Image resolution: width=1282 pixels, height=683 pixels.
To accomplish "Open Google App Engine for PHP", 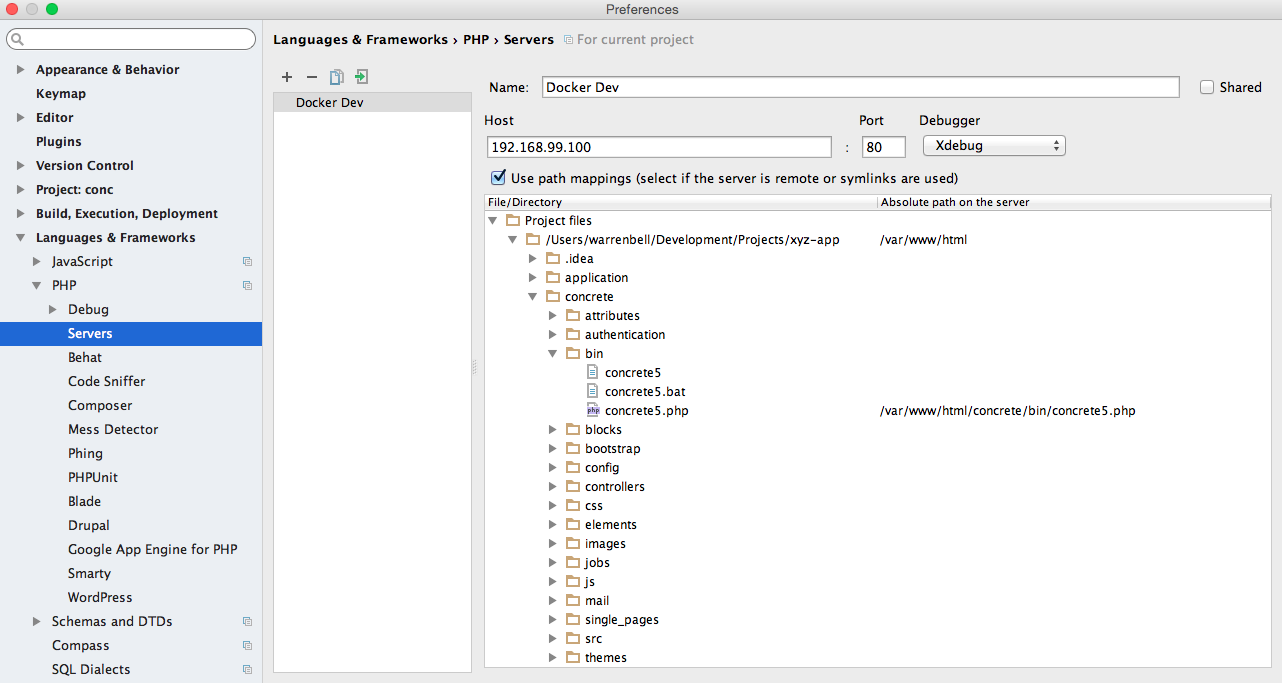I will [x=153, y=550].
